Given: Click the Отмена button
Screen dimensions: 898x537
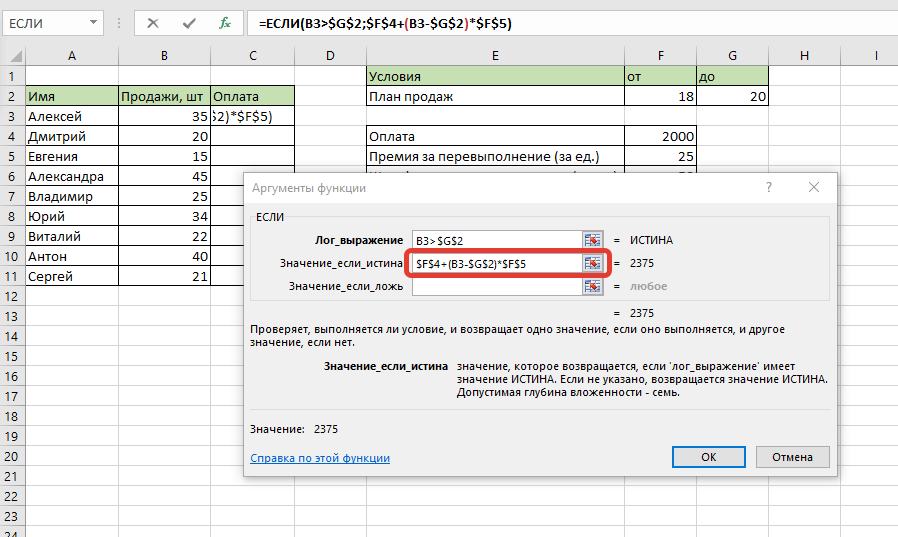Looking at the screenshot, I should (x=793, y=457).
